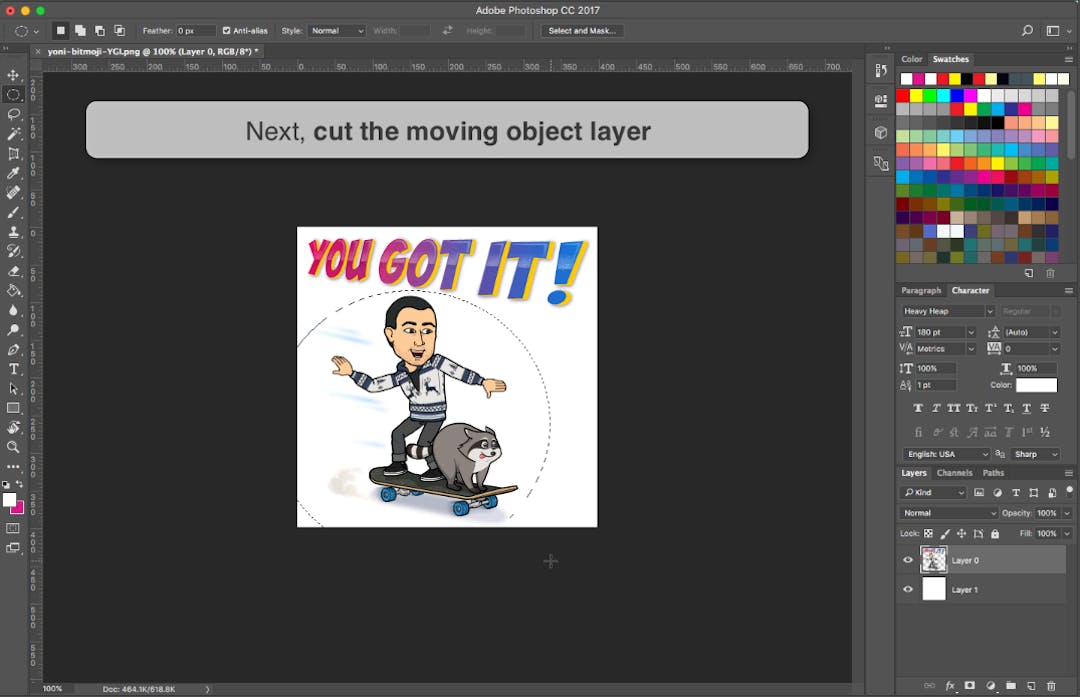This screenshot has width=1080, height=697.
Task: Select the Zoom tool
Action: pyautogui.click(x=14, y=447)
